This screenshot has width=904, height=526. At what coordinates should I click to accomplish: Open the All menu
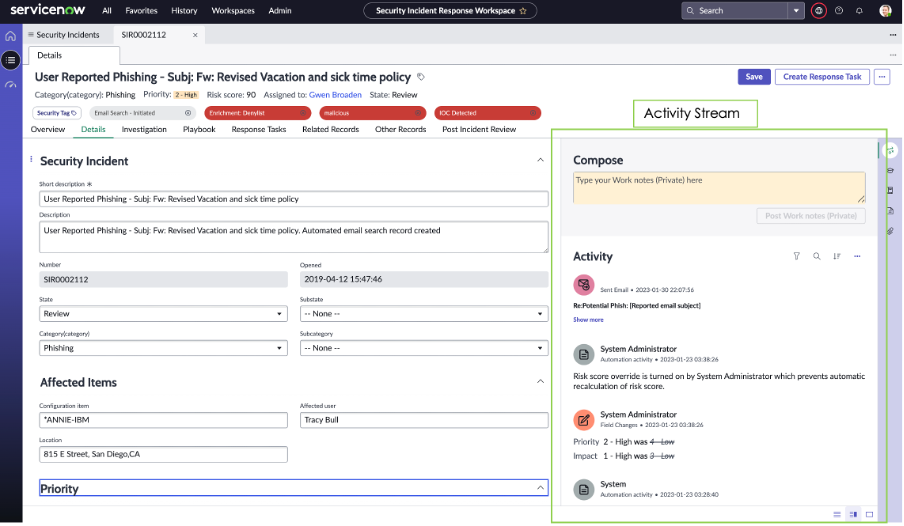click(107, 10)
